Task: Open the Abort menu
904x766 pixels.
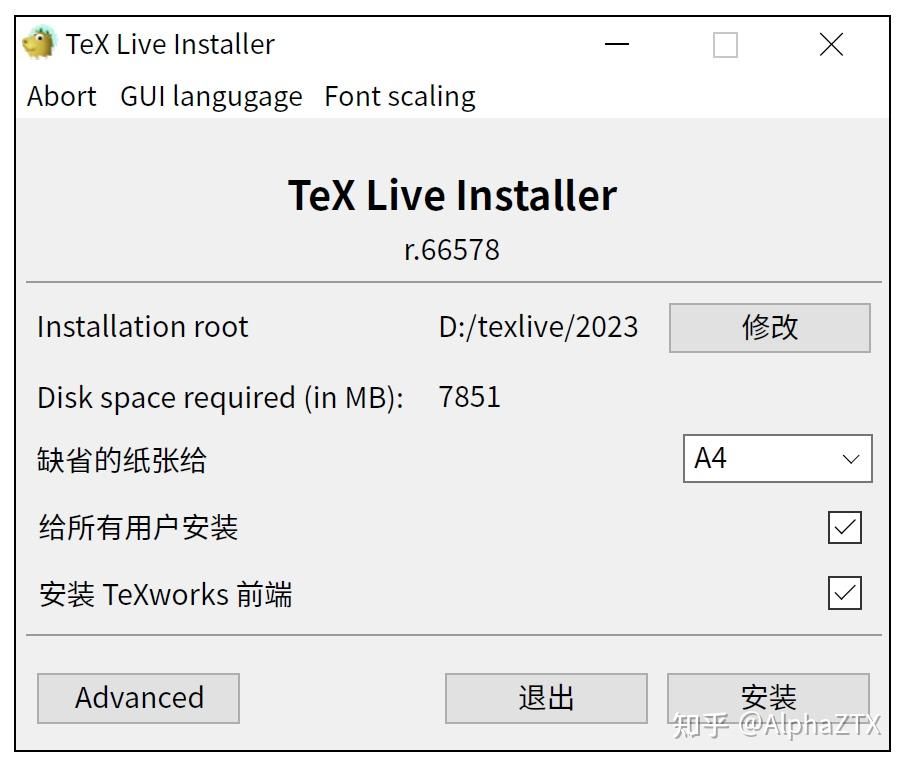Action: pos(61,96)
